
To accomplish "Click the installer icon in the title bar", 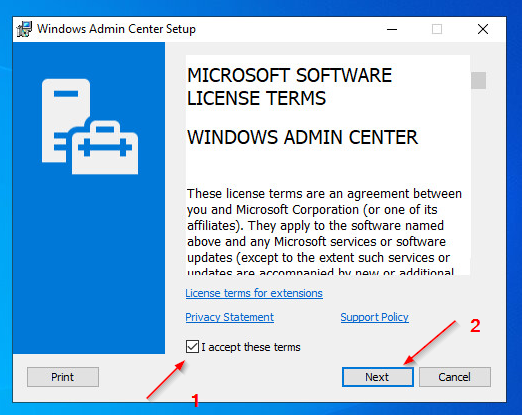I will coord(24,29).
